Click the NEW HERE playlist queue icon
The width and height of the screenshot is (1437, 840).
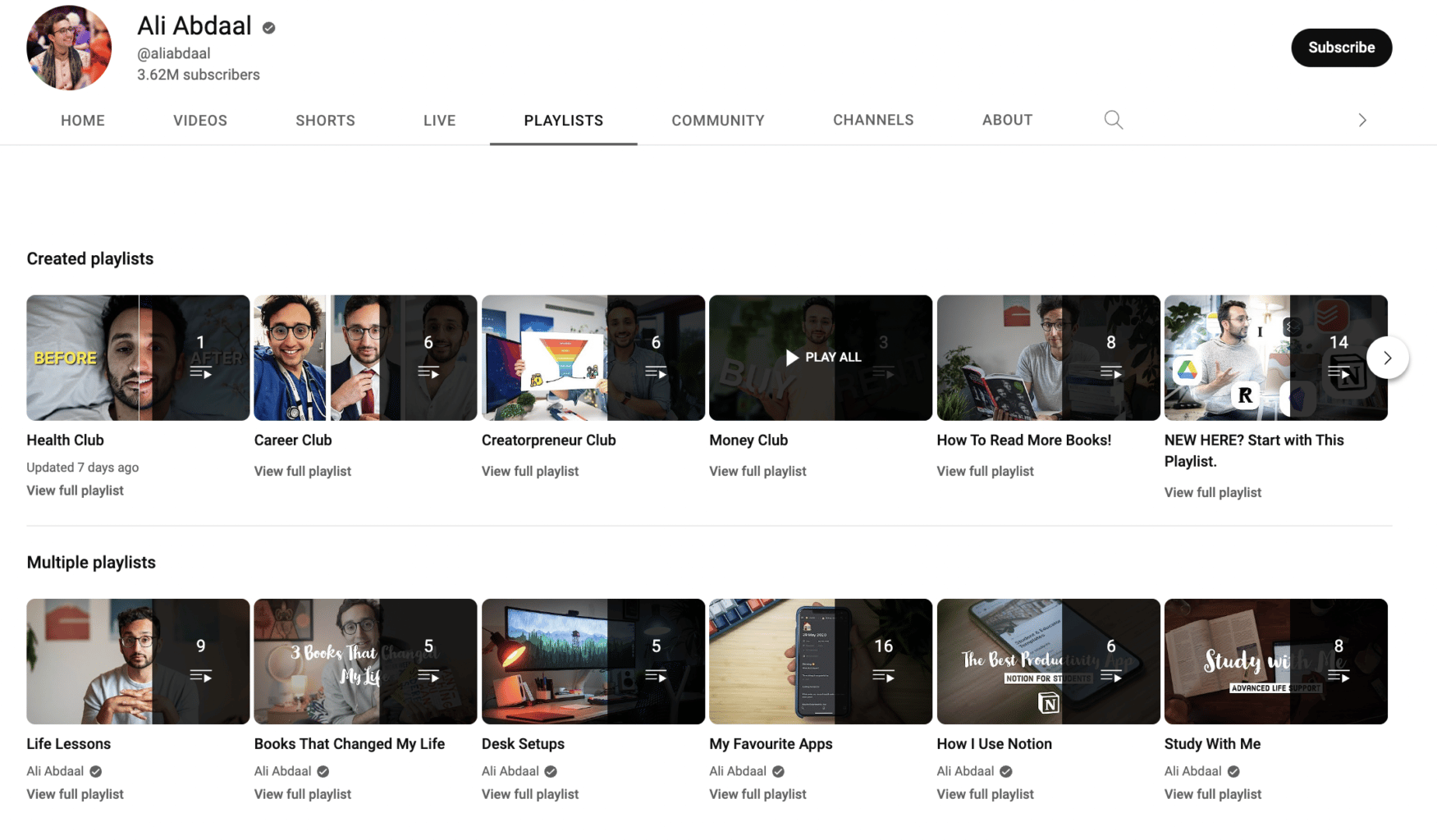tap(1339, 372)
